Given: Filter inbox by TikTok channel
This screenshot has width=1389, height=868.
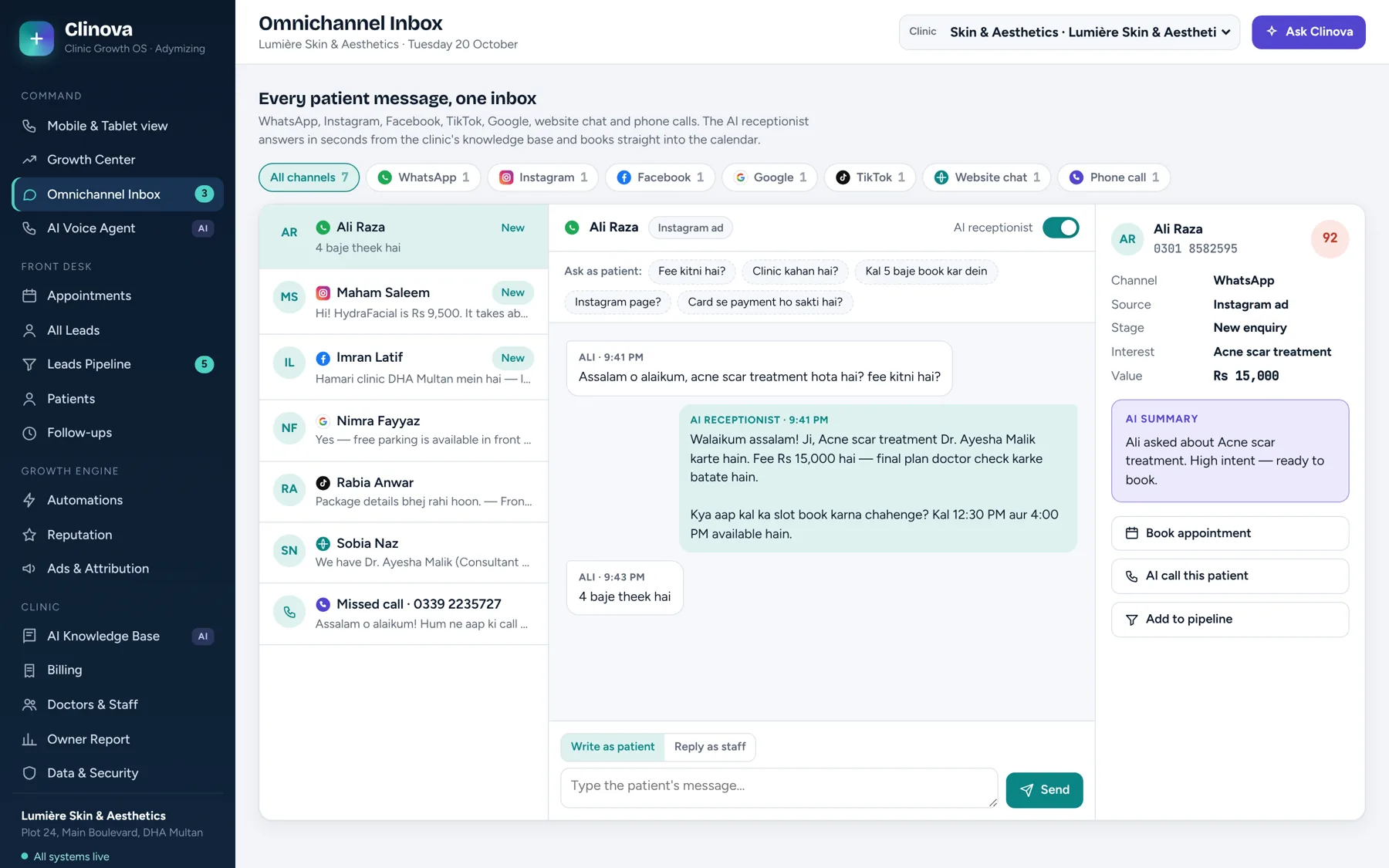Looking at the screenshot, I should click(870, 177).
